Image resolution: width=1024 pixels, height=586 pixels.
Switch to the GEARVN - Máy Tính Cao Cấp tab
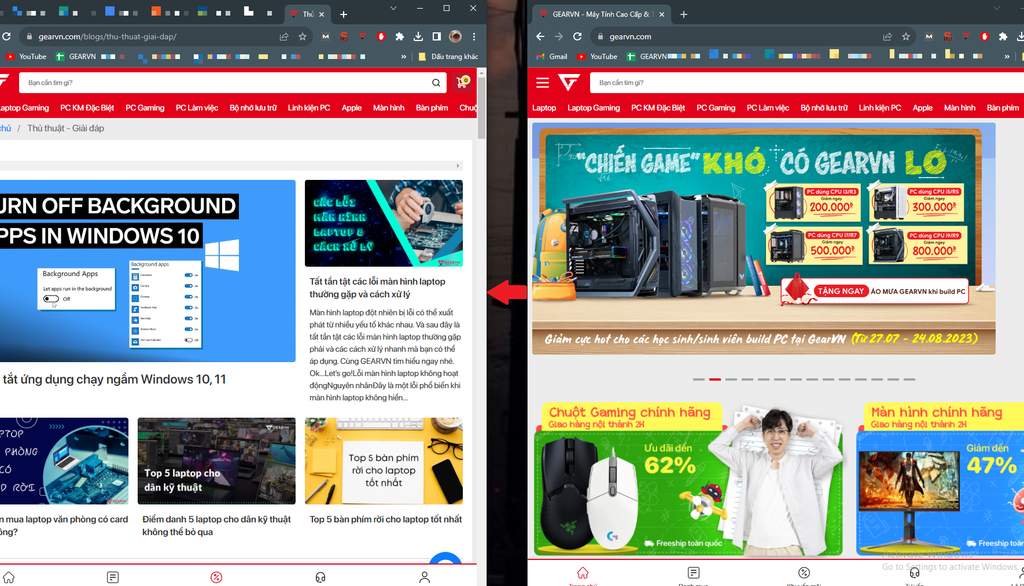601,14
